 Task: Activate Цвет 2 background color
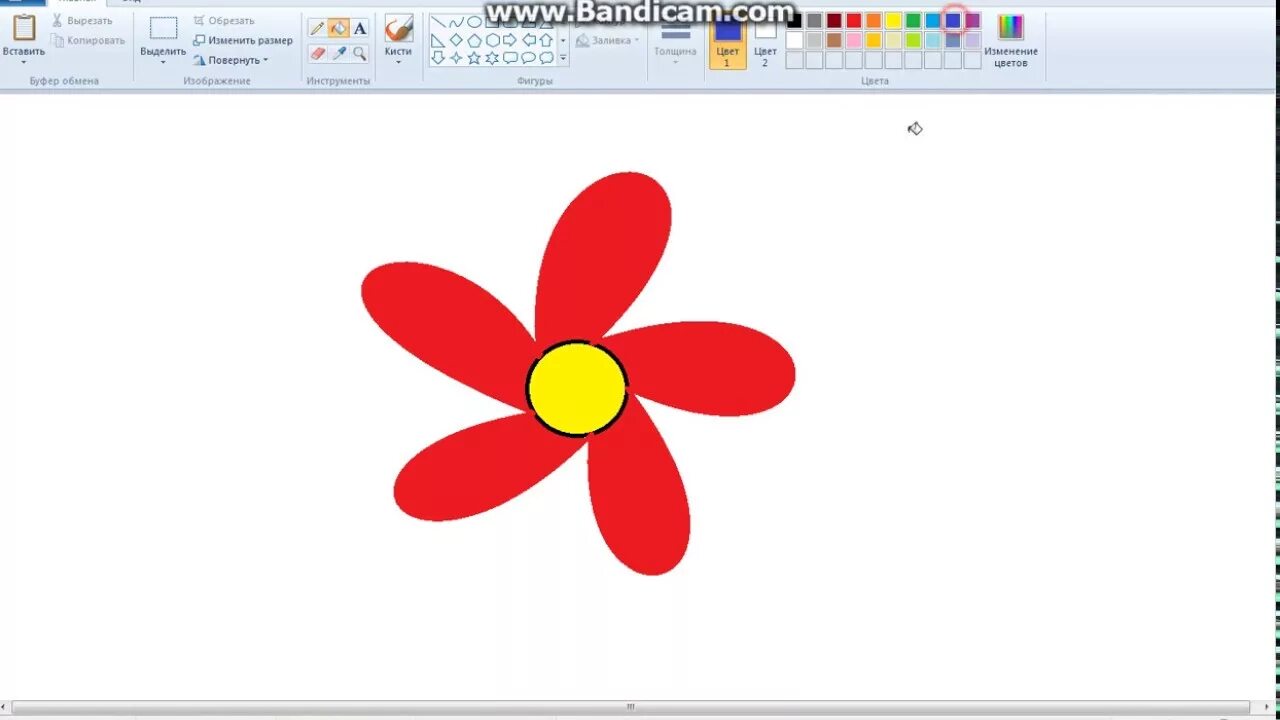[765, 42]
